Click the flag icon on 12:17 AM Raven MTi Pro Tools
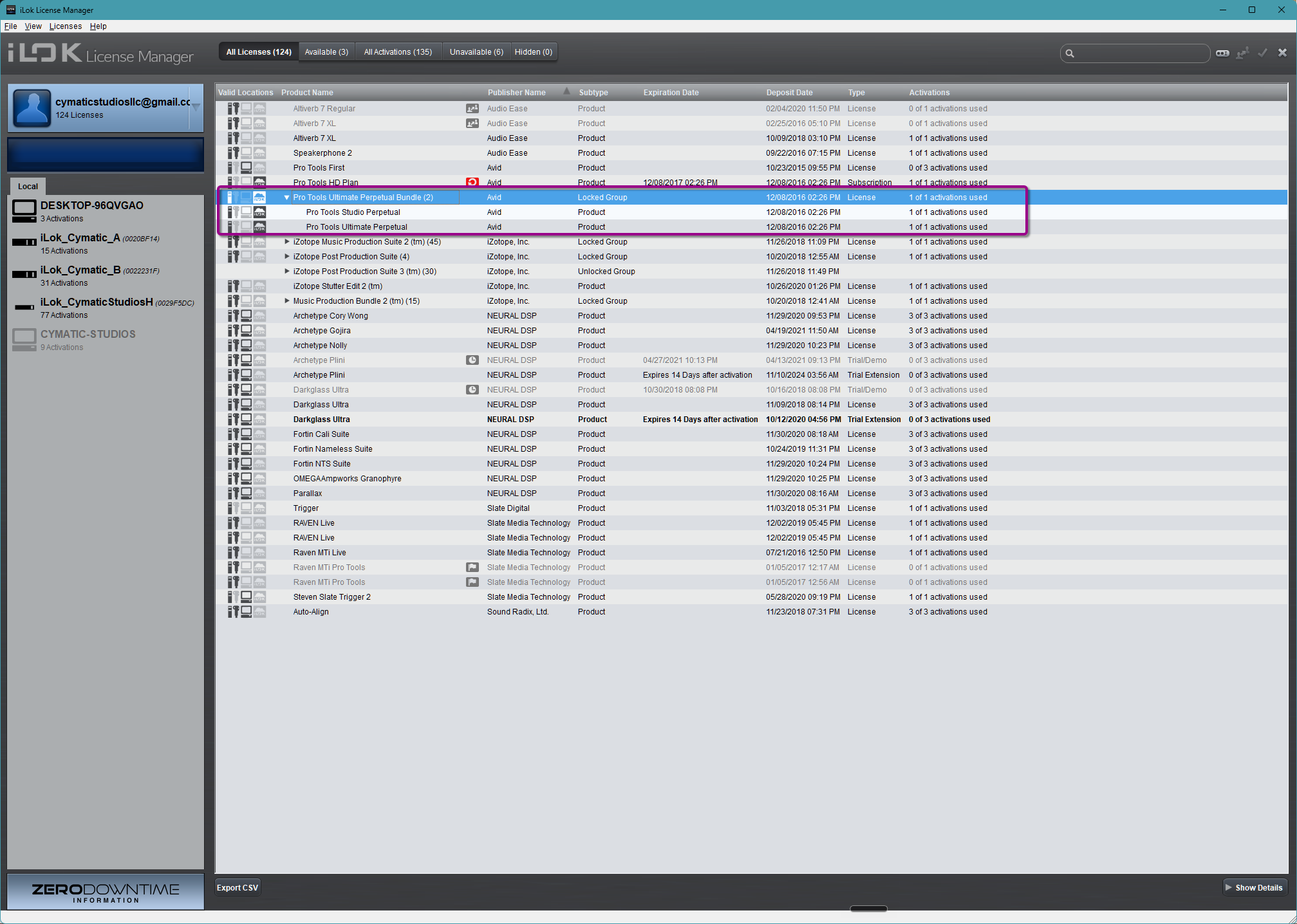 [x=472, y=568]
